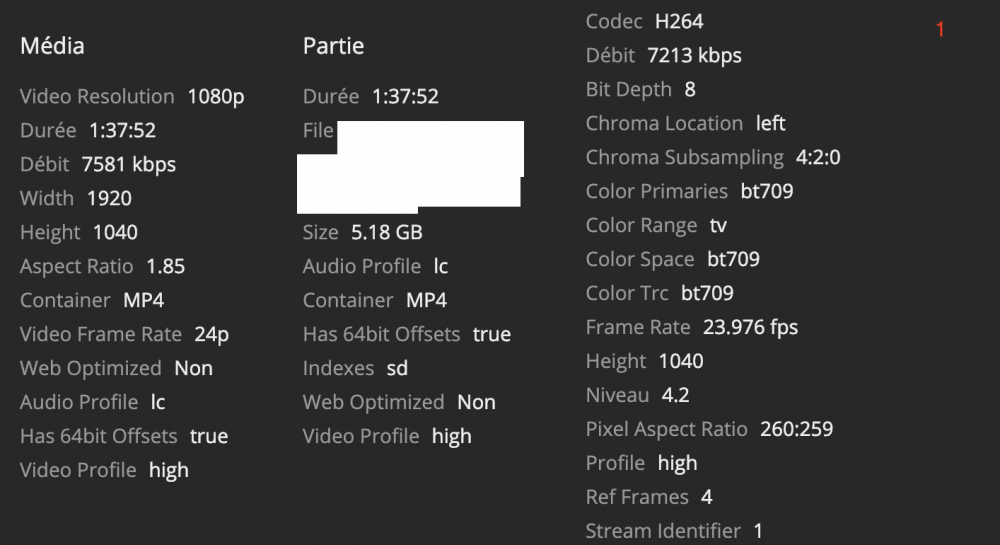Click the Média section heading
This screenshot has height=545, width=1000.
click(x=52, y=46)
